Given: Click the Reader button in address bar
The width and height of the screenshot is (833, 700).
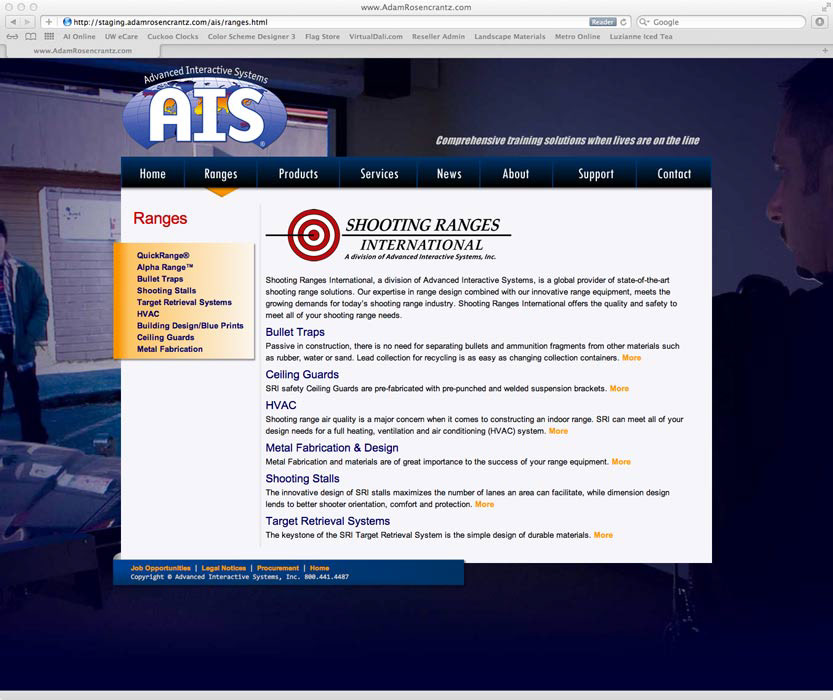Looking at the screenshot, I should [x=602, y=21].
